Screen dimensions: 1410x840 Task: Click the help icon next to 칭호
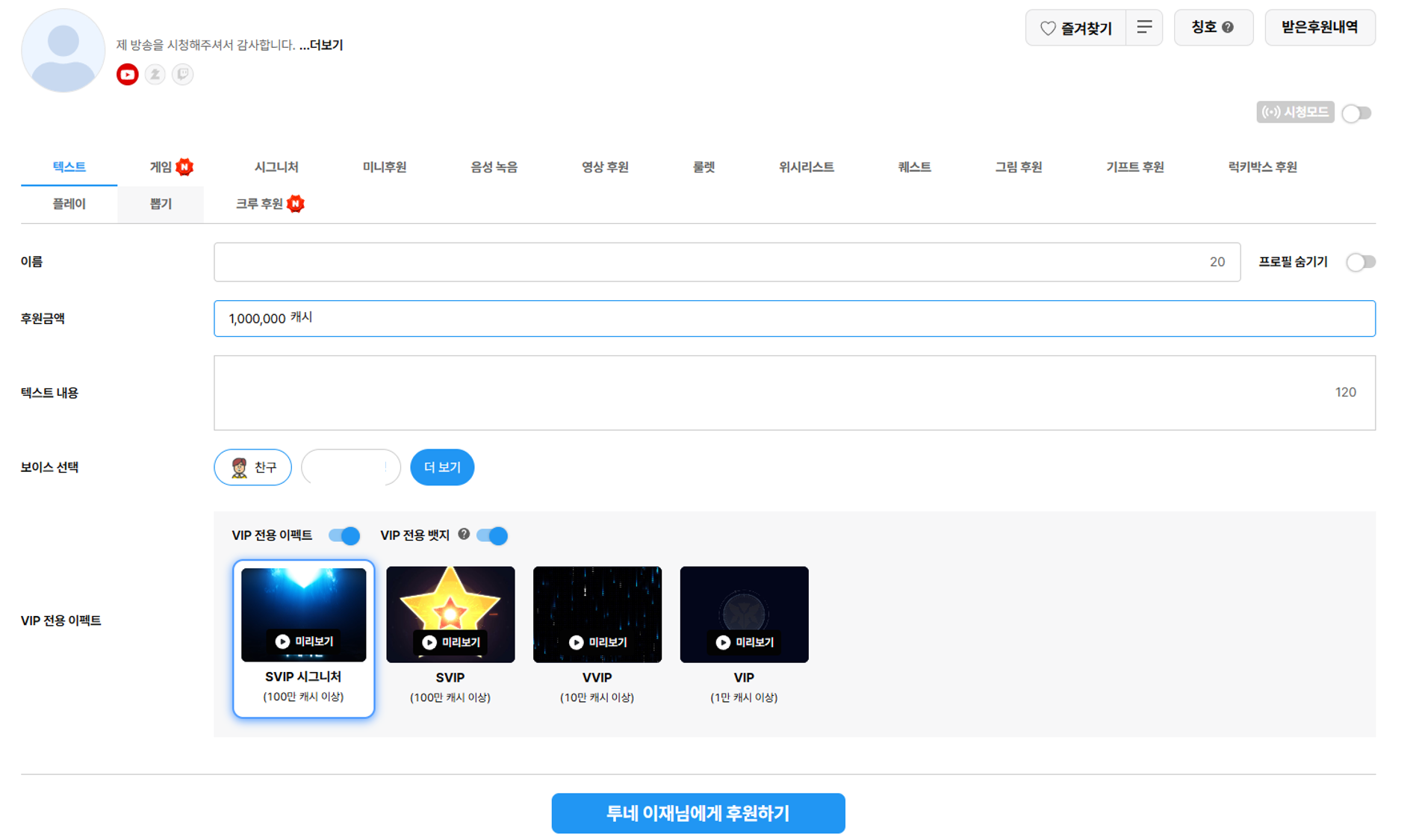pyautogui.click(x=1228, y=28)
